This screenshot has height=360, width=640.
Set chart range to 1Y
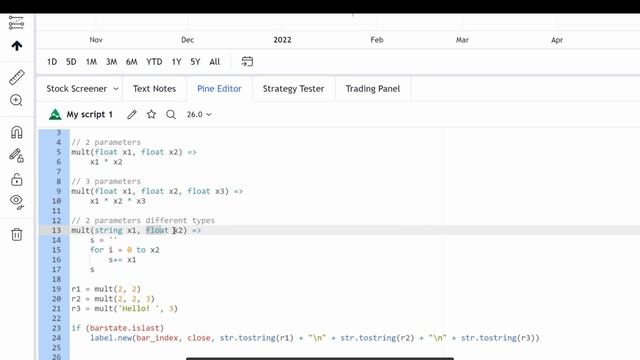(176, 62)
